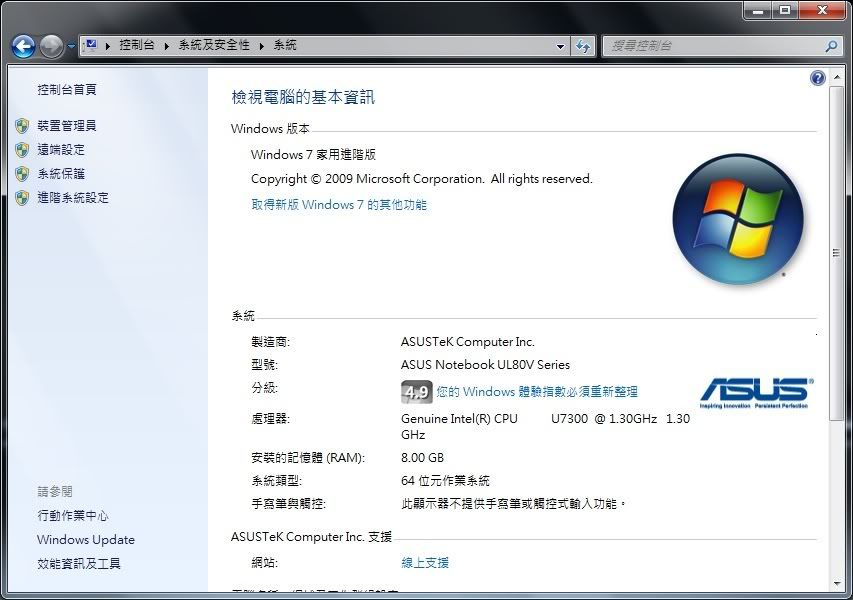
Task: Click shield icon beside 裝置管理員
Action: click(x=22, y=126)
